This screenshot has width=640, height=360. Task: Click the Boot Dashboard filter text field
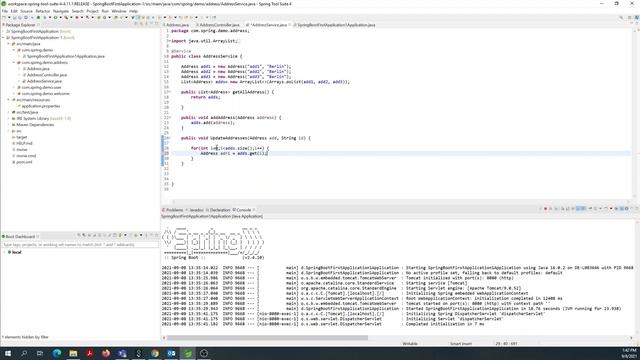pyautogui.click(x=80, y=245)
